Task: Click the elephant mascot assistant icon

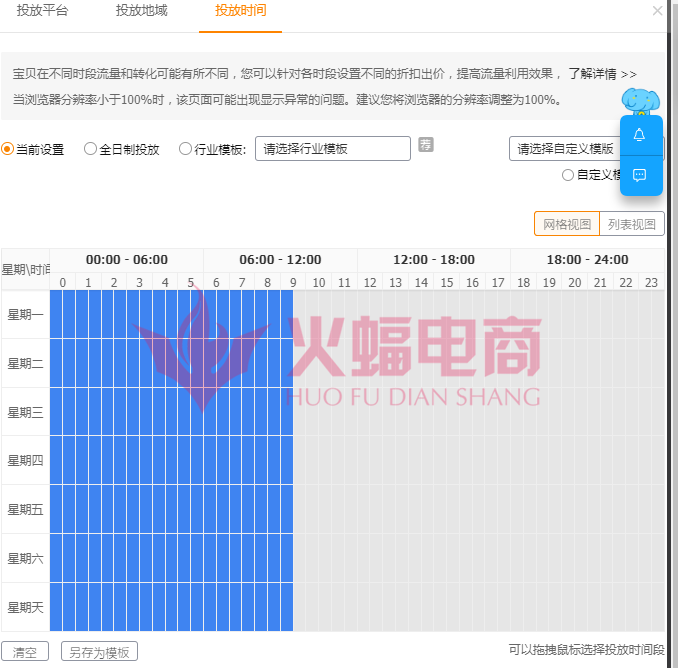Action: point(639,101)
